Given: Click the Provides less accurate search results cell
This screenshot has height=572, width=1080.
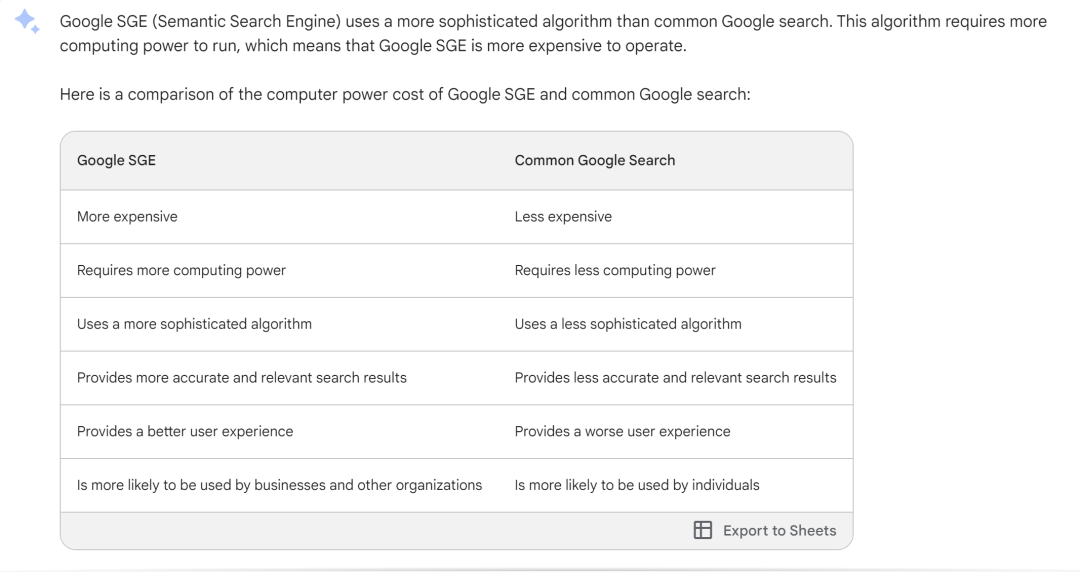Looking at the screenshot, I should pos(675,378).
